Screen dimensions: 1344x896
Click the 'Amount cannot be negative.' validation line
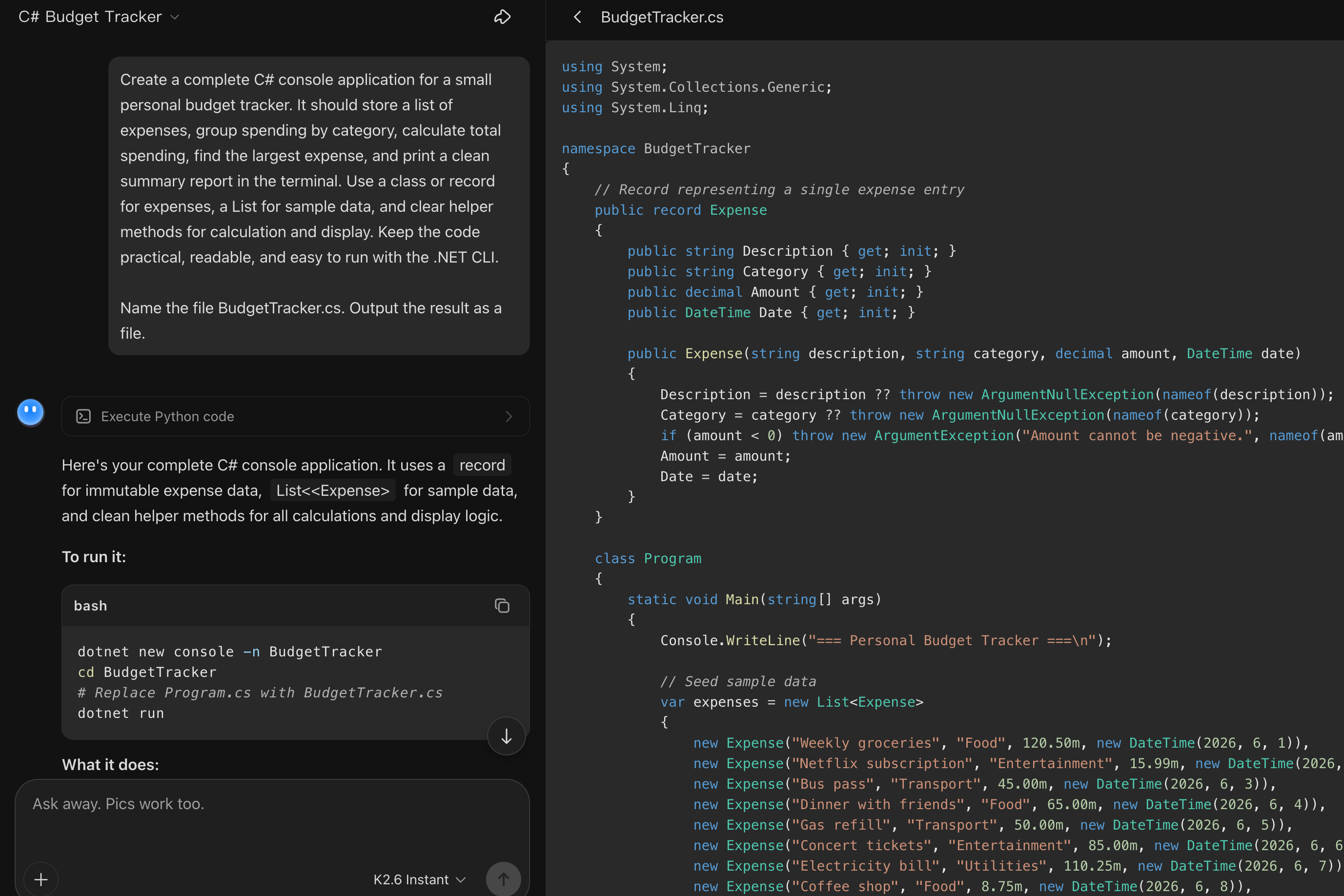[x=1002, y=435]
